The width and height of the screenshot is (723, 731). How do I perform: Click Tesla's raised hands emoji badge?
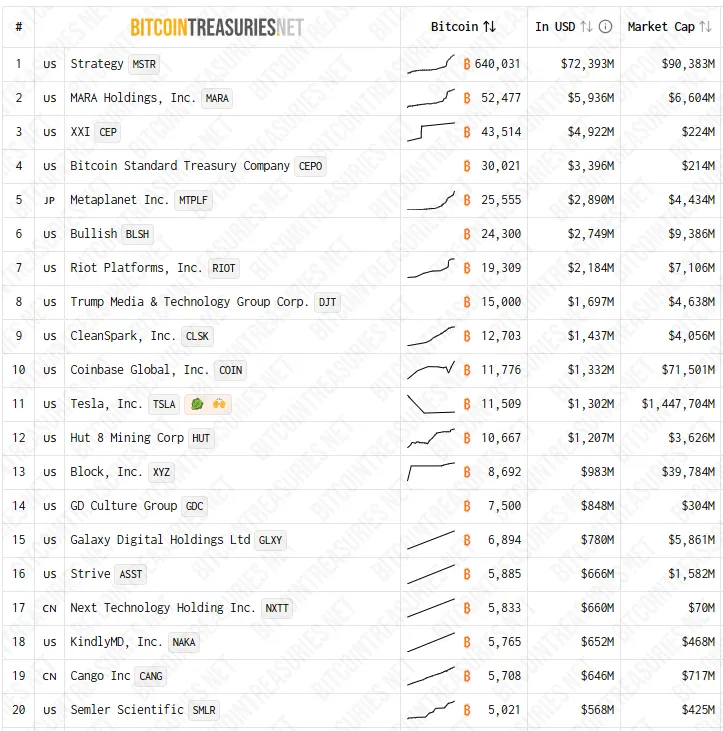pos(218,404)
